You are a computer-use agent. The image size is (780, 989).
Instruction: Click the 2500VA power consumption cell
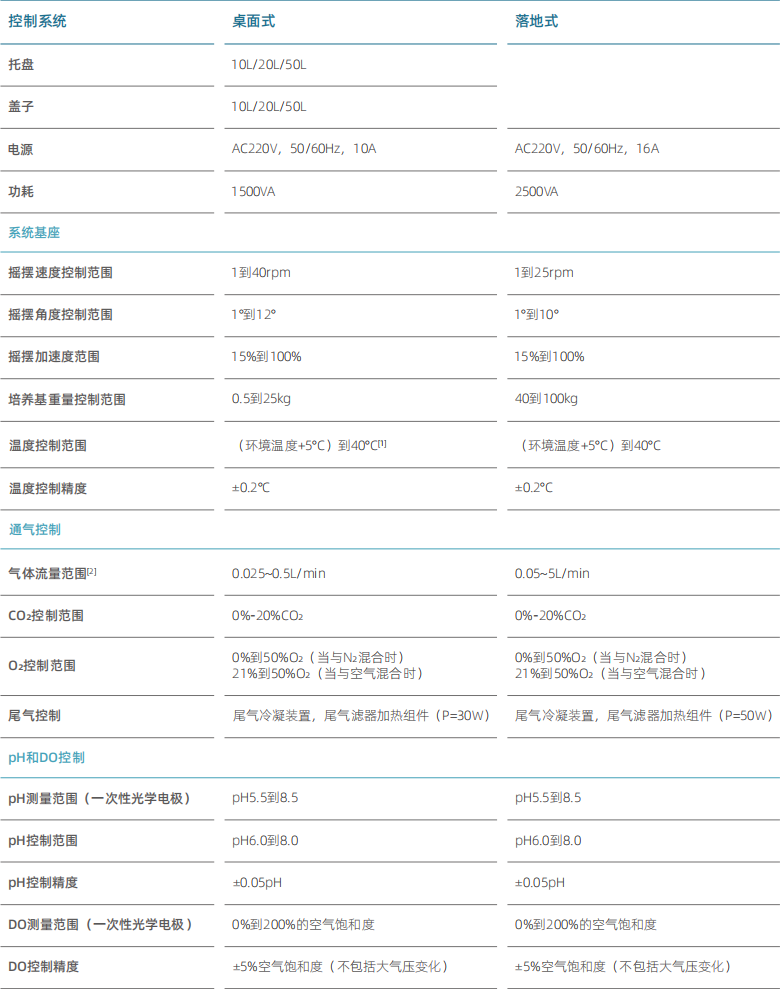[x=537, y=192]
